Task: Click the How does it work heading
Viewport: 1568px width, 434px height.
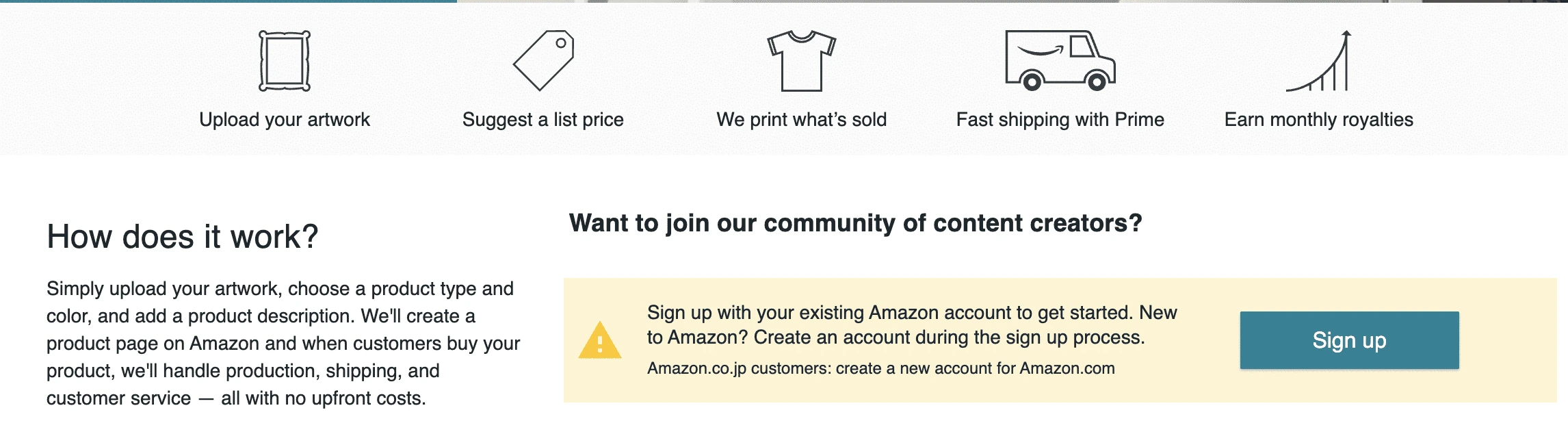Action: (x=183, y=235)
